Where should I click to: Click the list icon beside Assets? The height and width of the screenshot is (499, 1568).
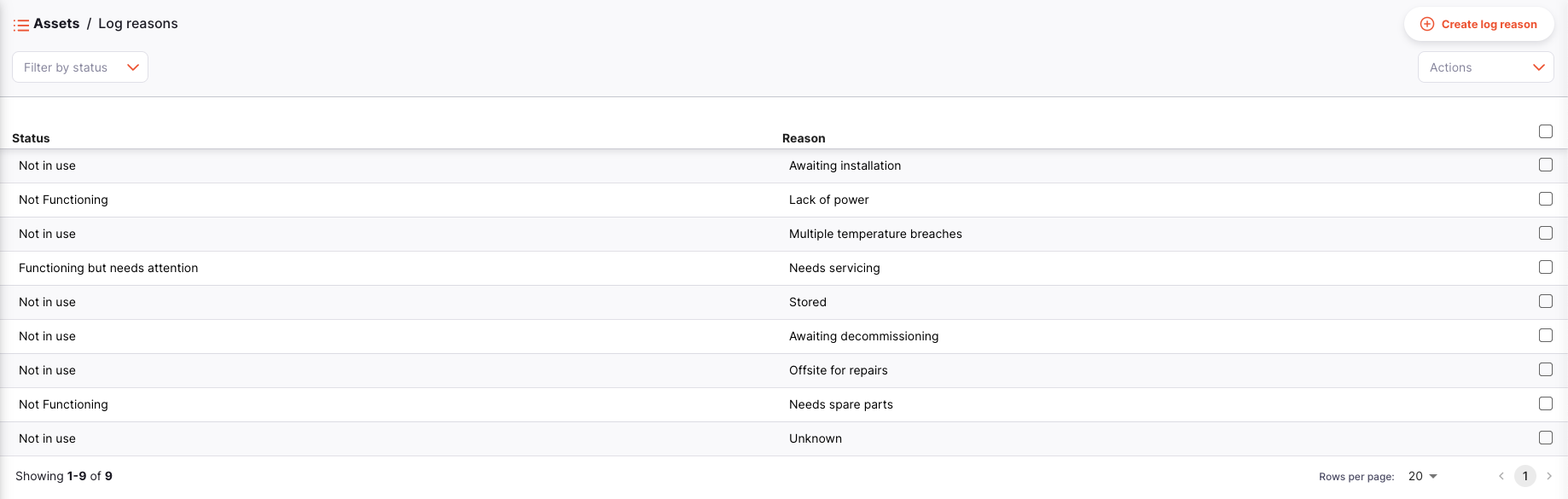(21, 25)
